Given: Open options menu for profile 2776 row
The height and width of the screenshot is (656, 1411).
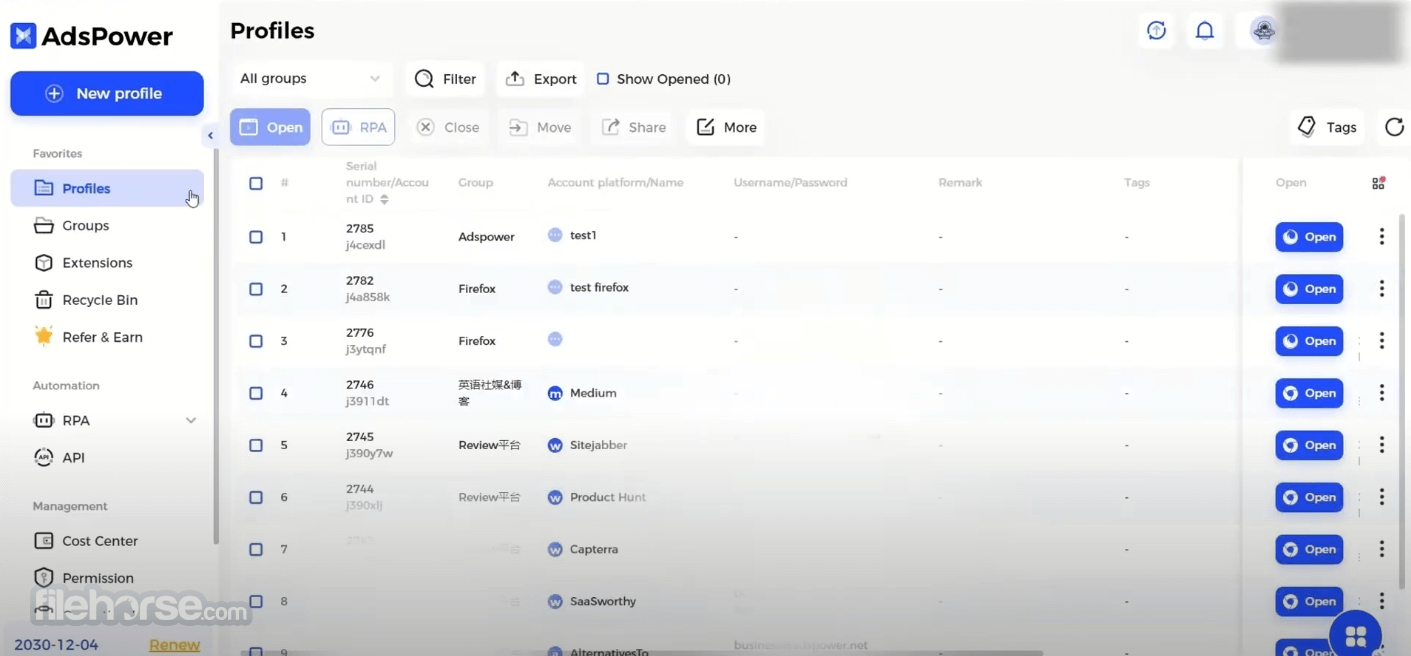Looking at the screenshot, I should tap(1382, 341).
